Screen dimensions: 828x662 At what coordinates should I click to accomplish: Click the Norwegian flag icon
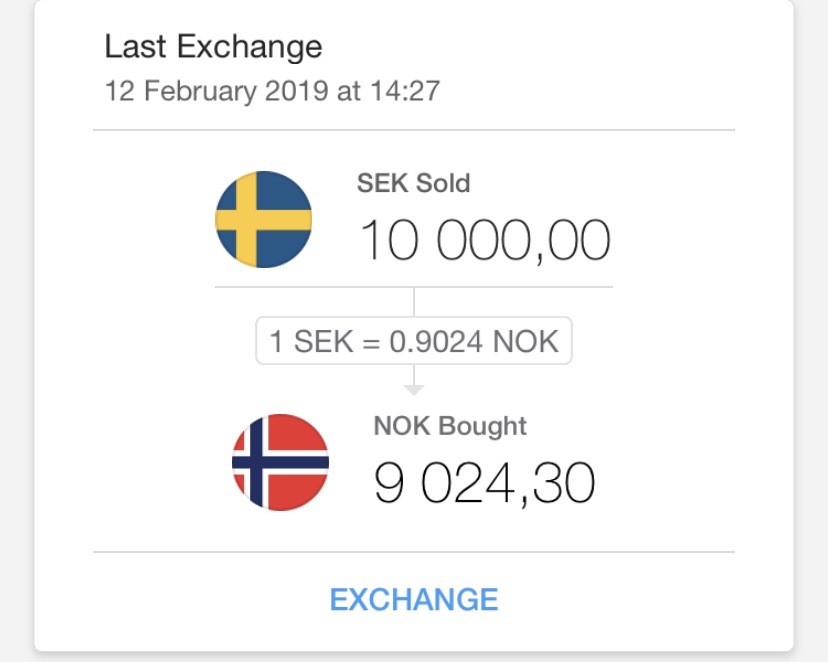(280, 462)
